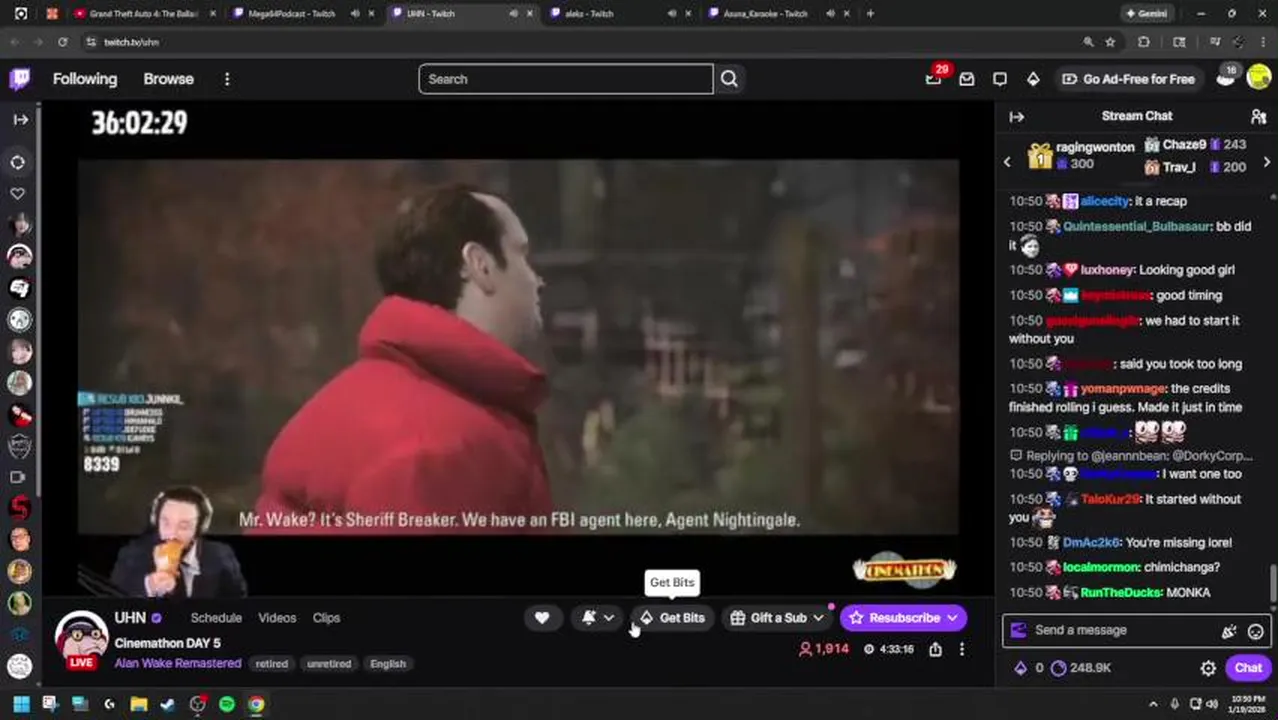This screenshot has width=1278, height=720.
Task: Open the Whispers envelope icon
Action: (x=967, y=79)
